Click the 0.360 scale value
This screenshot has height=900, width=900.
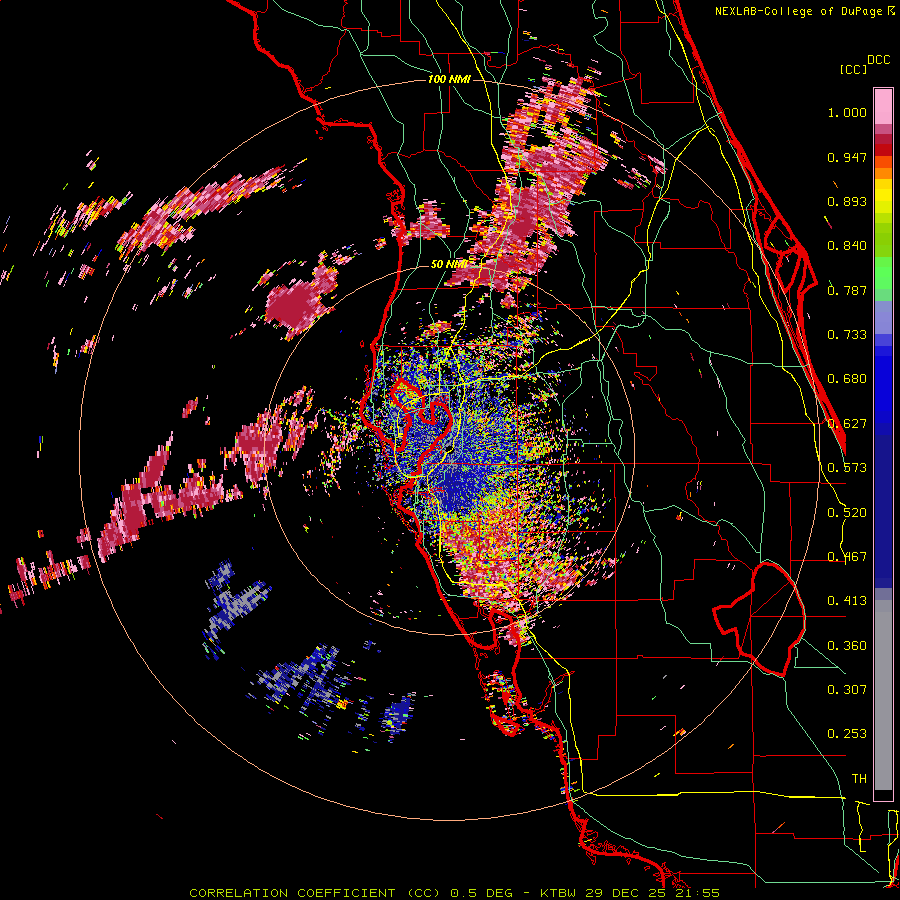click(847, 646)
